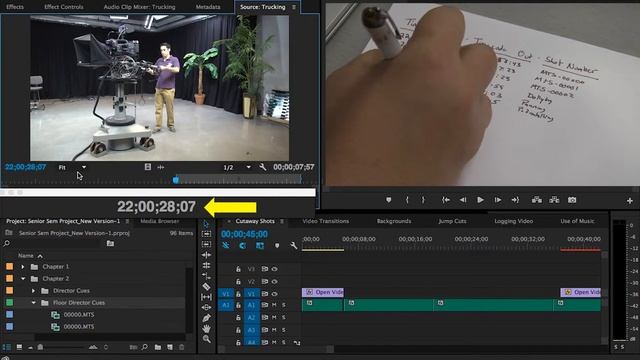Screen dimensions: 640x360
Task: Collapse the Chapter 2 bin
Action: click(x=23, y=279)
